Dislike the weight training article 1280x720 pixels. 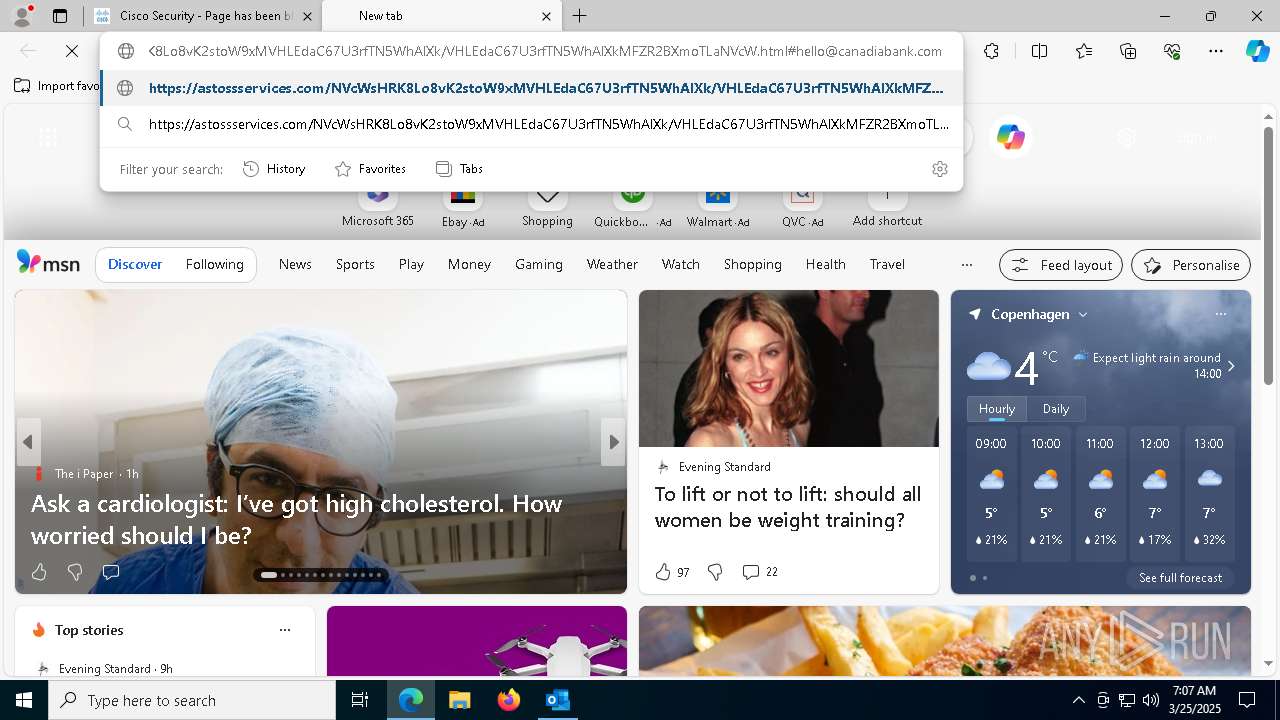(715, 572)
